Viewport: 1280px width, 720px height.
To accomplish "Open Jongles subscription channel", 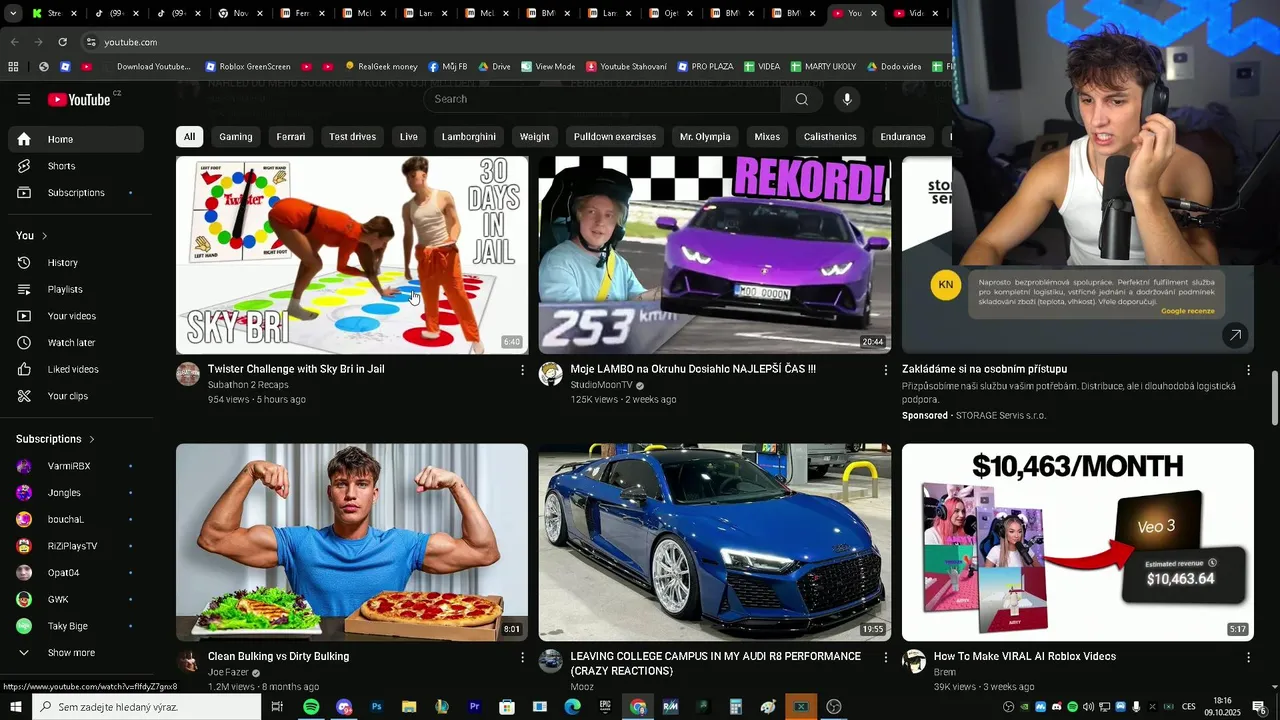I will point(76,492).
